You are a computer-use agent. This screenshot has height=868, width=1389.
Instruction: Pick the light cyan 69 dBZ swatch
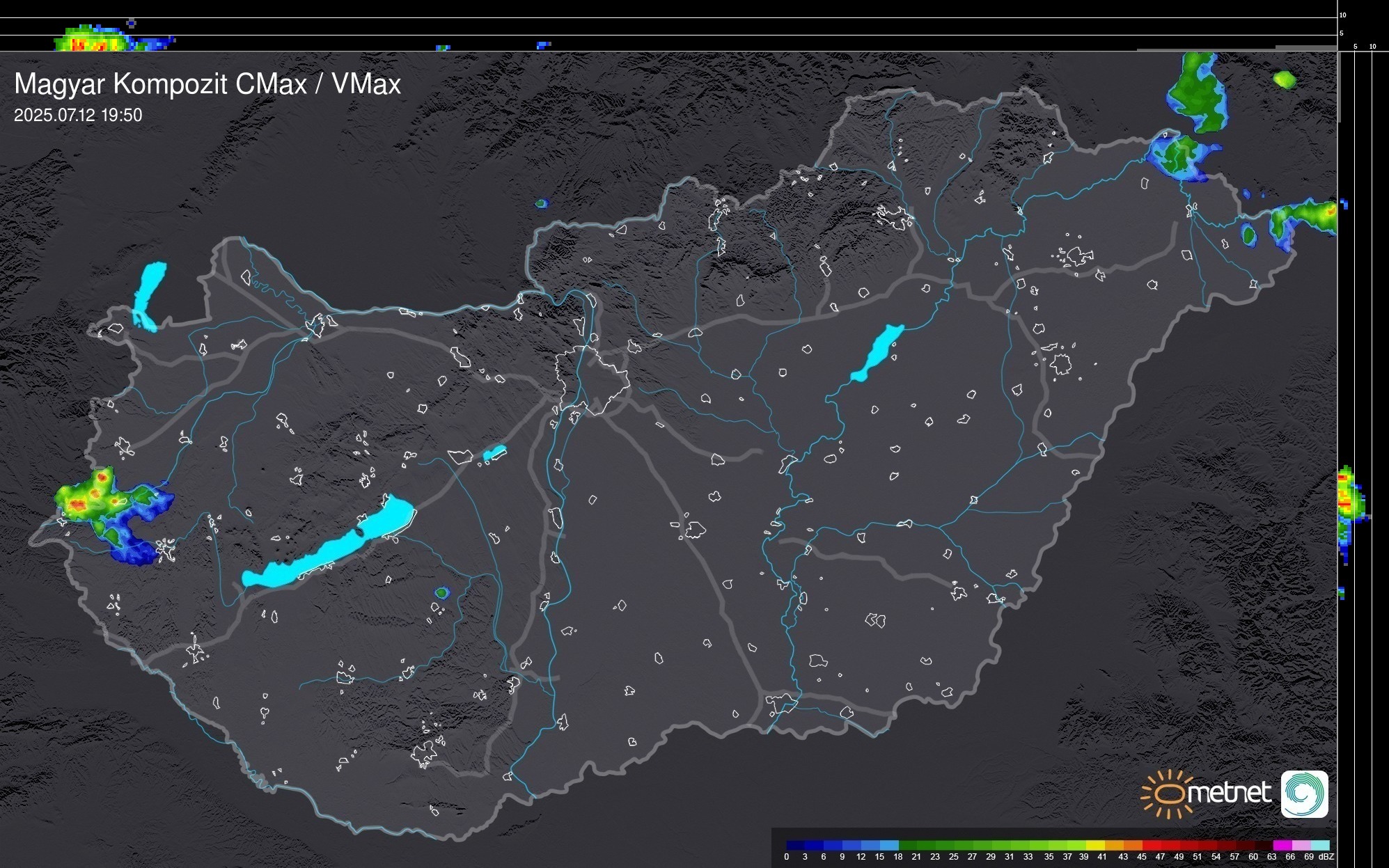point(1319,845)
